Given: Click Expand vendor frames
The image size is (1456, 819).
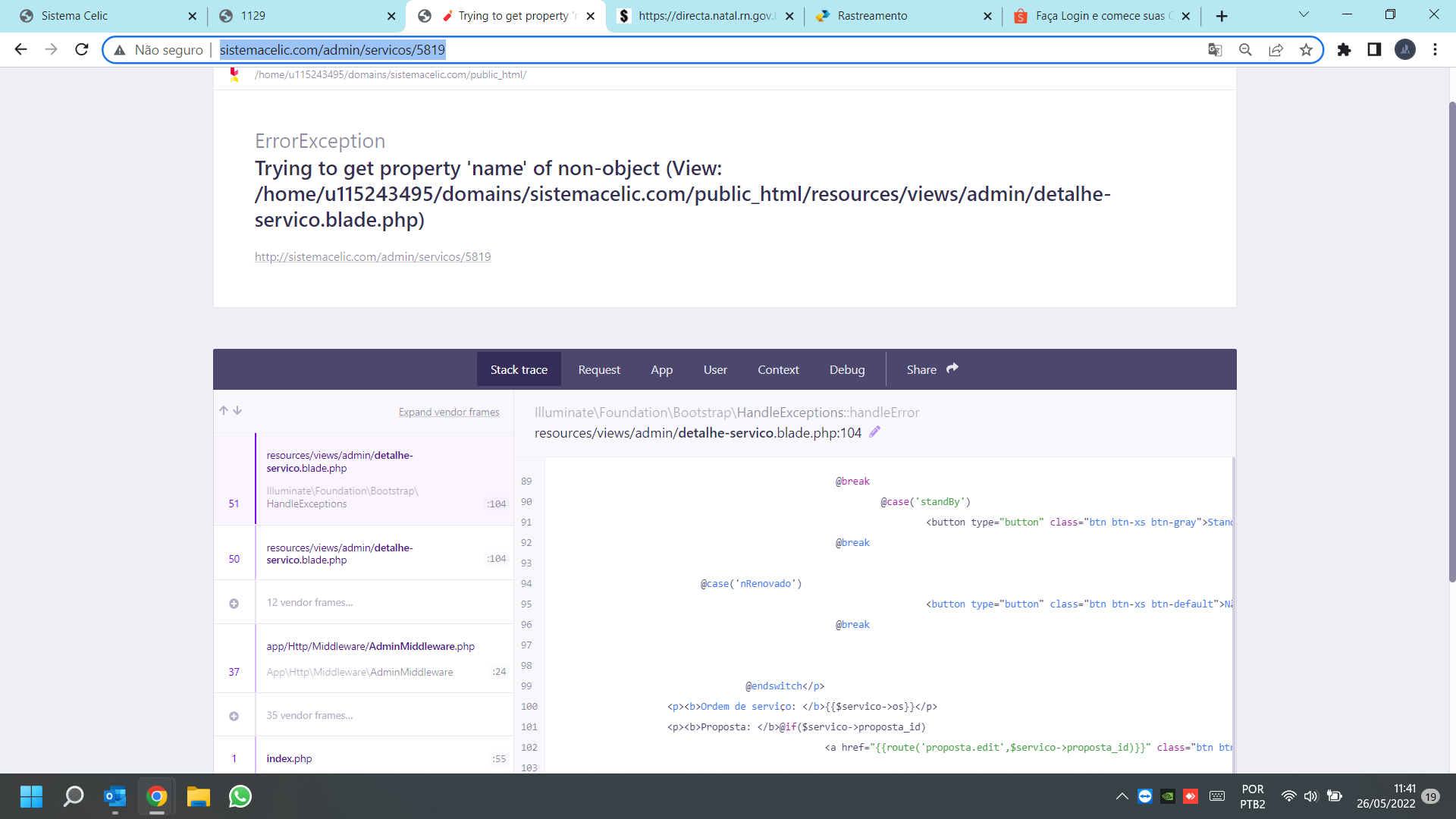Looking at the screenshot, I should (x=449, y=412).
